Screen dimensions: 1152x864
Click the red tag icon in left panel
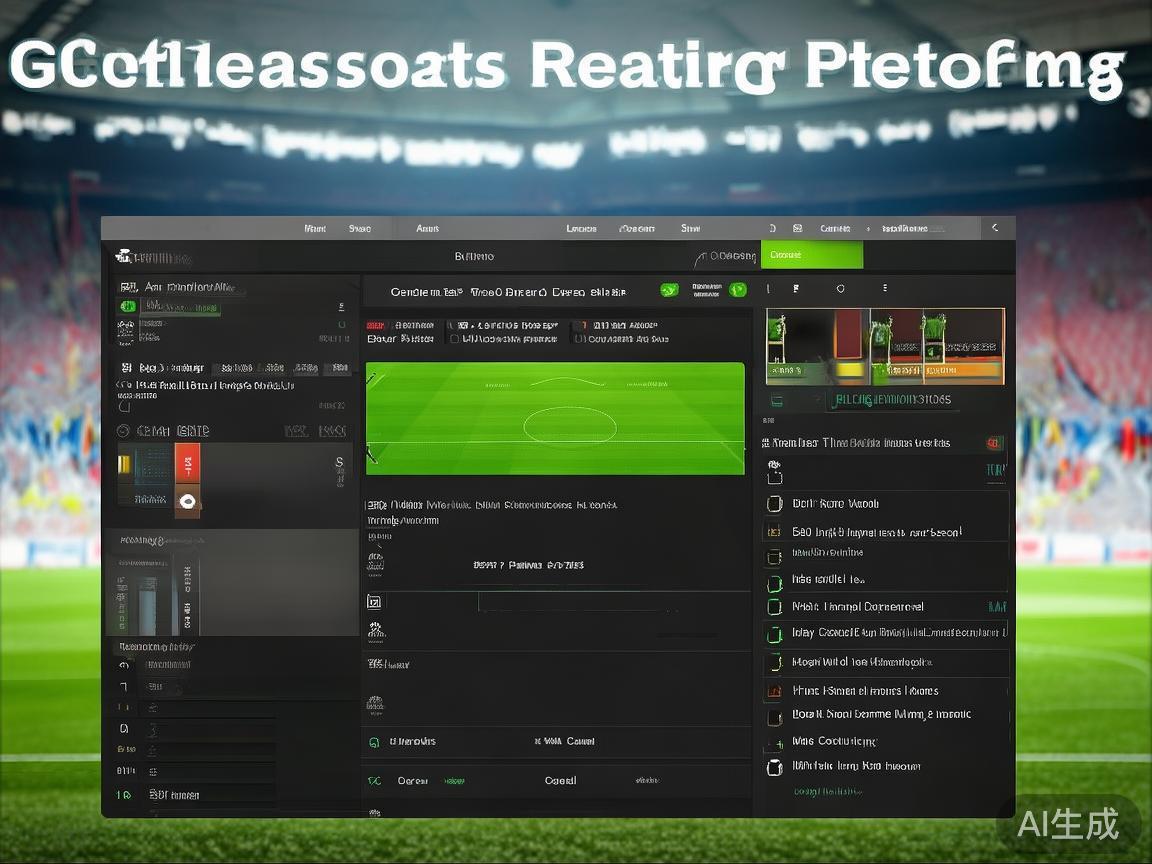[188, 464]
